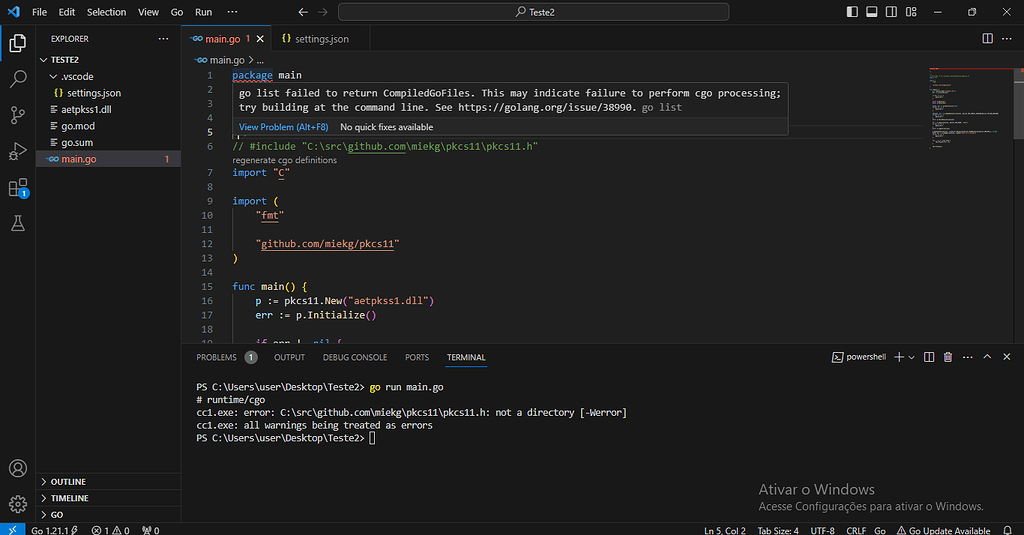Go back with the navigation arrow

point(303,12)
